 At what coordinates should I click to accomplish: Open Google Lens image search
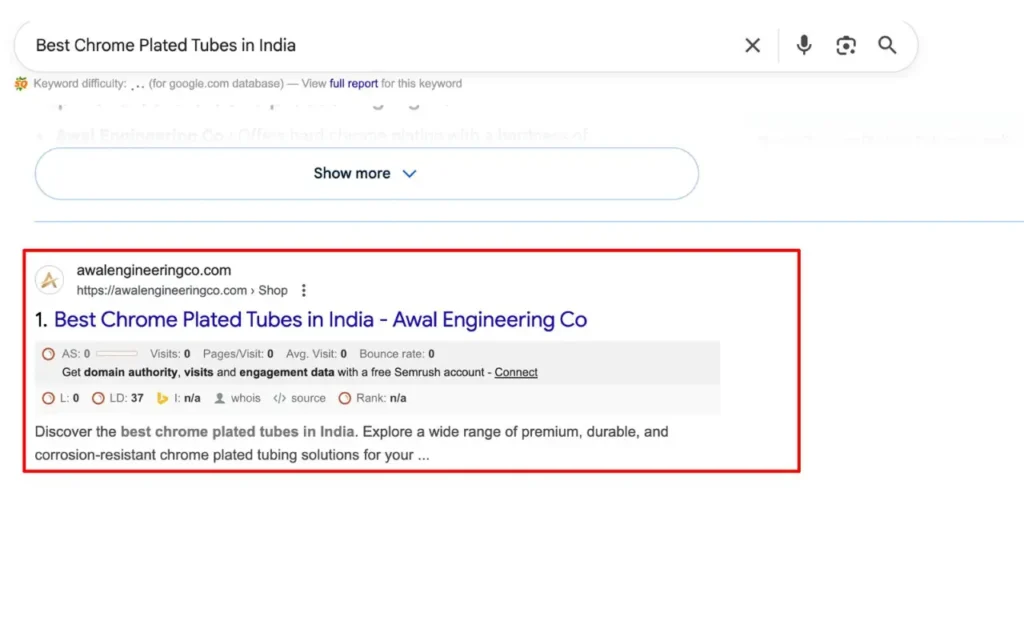[846, 45]
